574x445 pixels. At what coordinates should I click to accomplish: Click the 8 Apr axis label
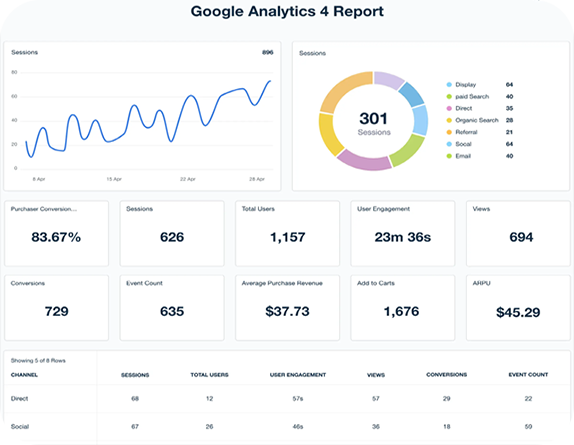coord(39,179)
